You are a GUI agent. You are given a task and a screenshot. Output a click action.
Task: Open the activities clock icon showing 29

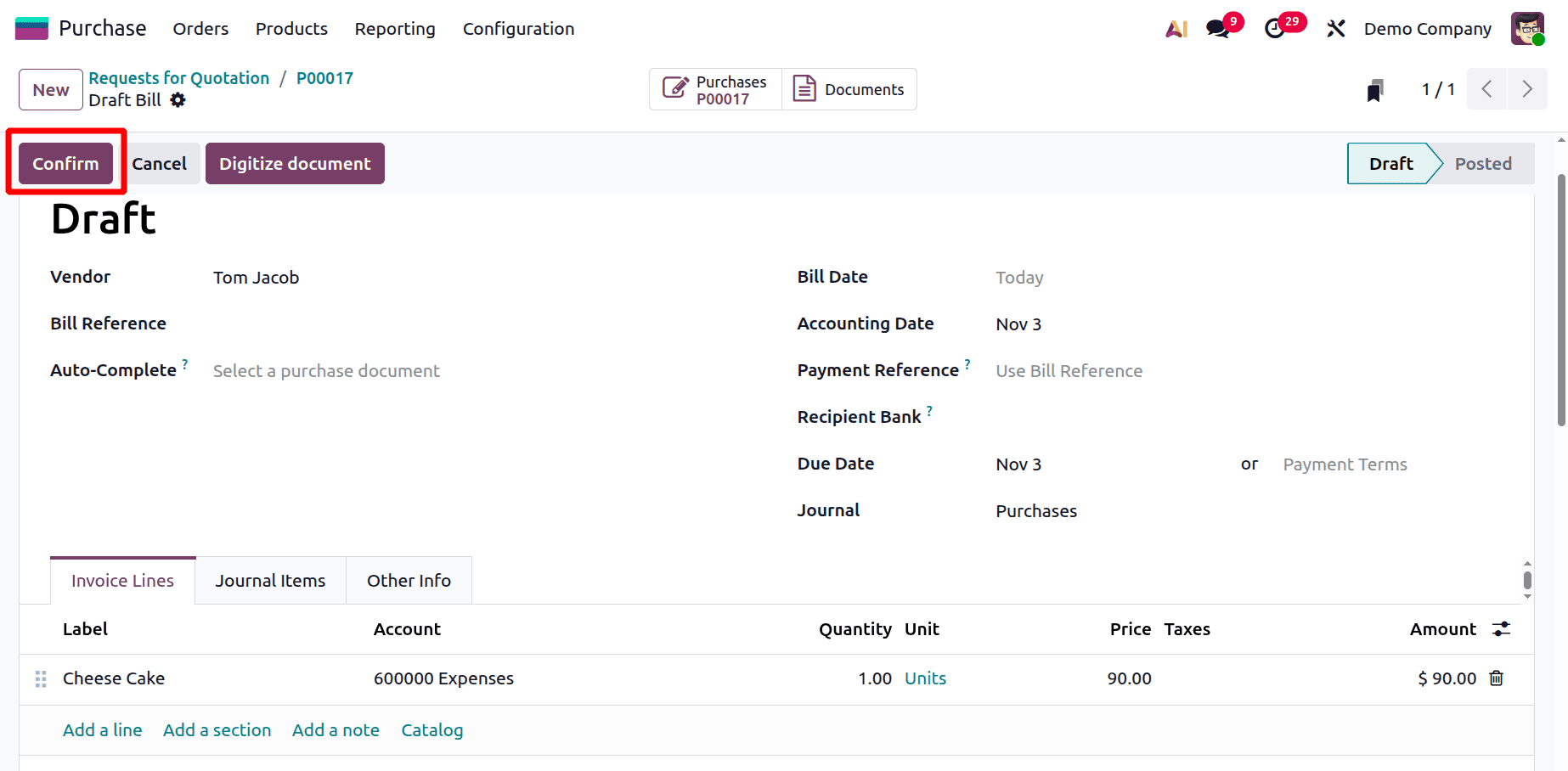(x=1275, y=28)
